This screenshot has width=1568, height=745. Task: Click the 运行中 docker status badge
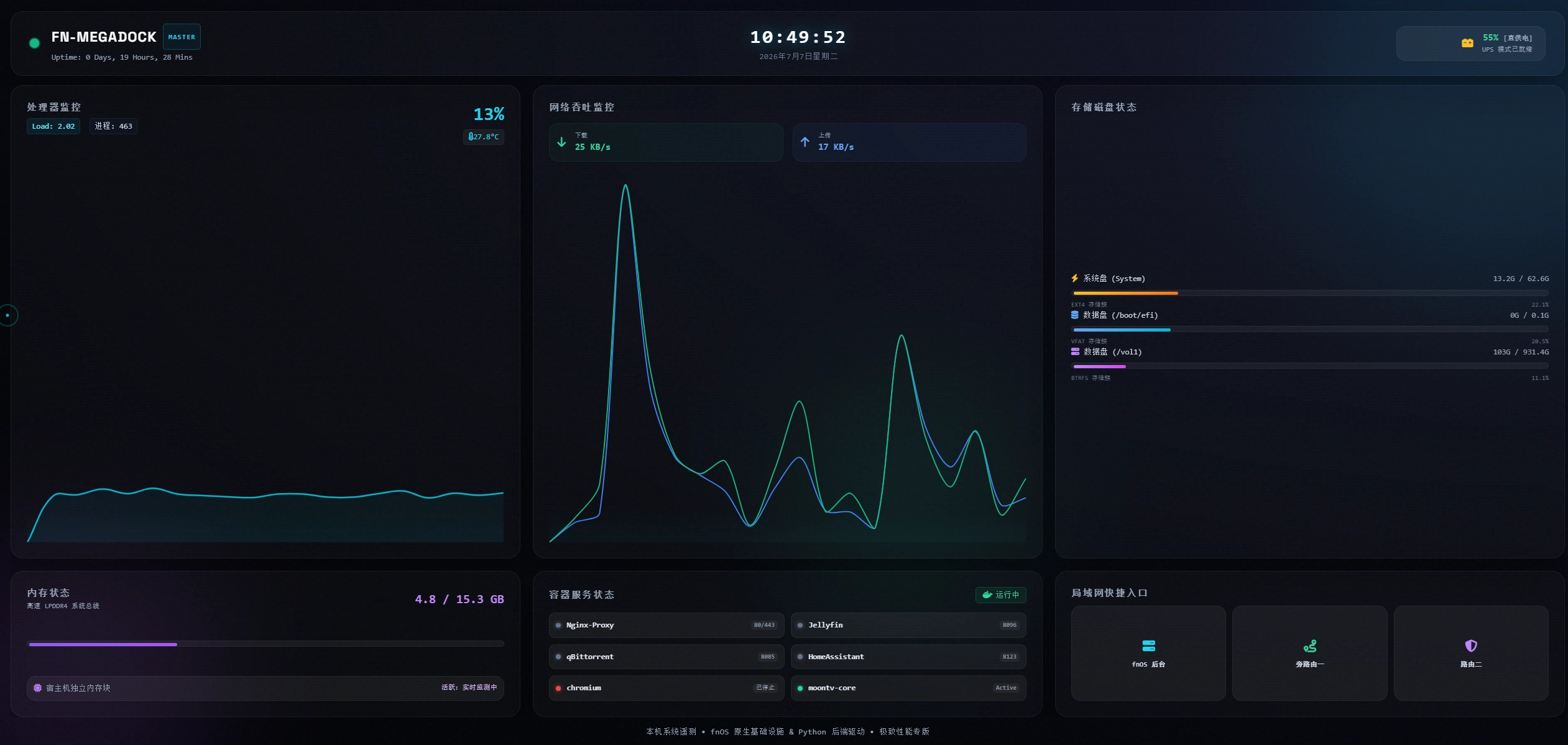[x=1000, y=595]
